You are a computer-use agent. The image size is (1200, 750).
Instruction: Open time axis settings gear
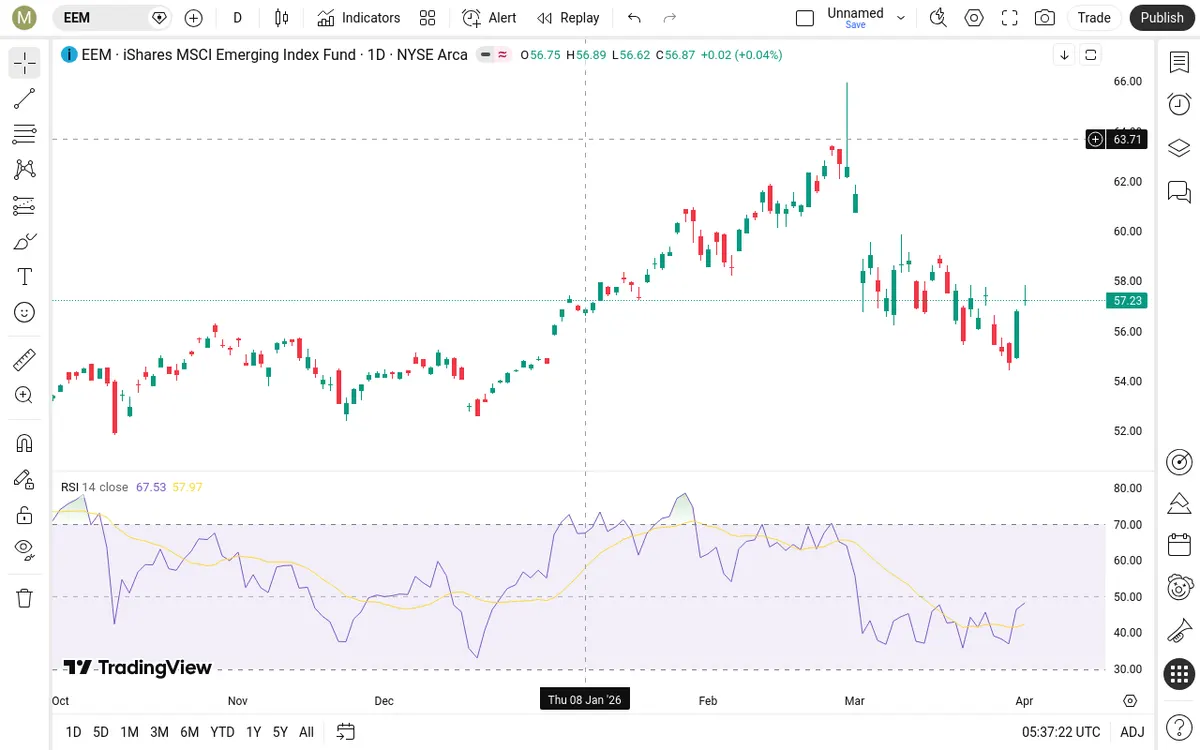pos(1130,701)
